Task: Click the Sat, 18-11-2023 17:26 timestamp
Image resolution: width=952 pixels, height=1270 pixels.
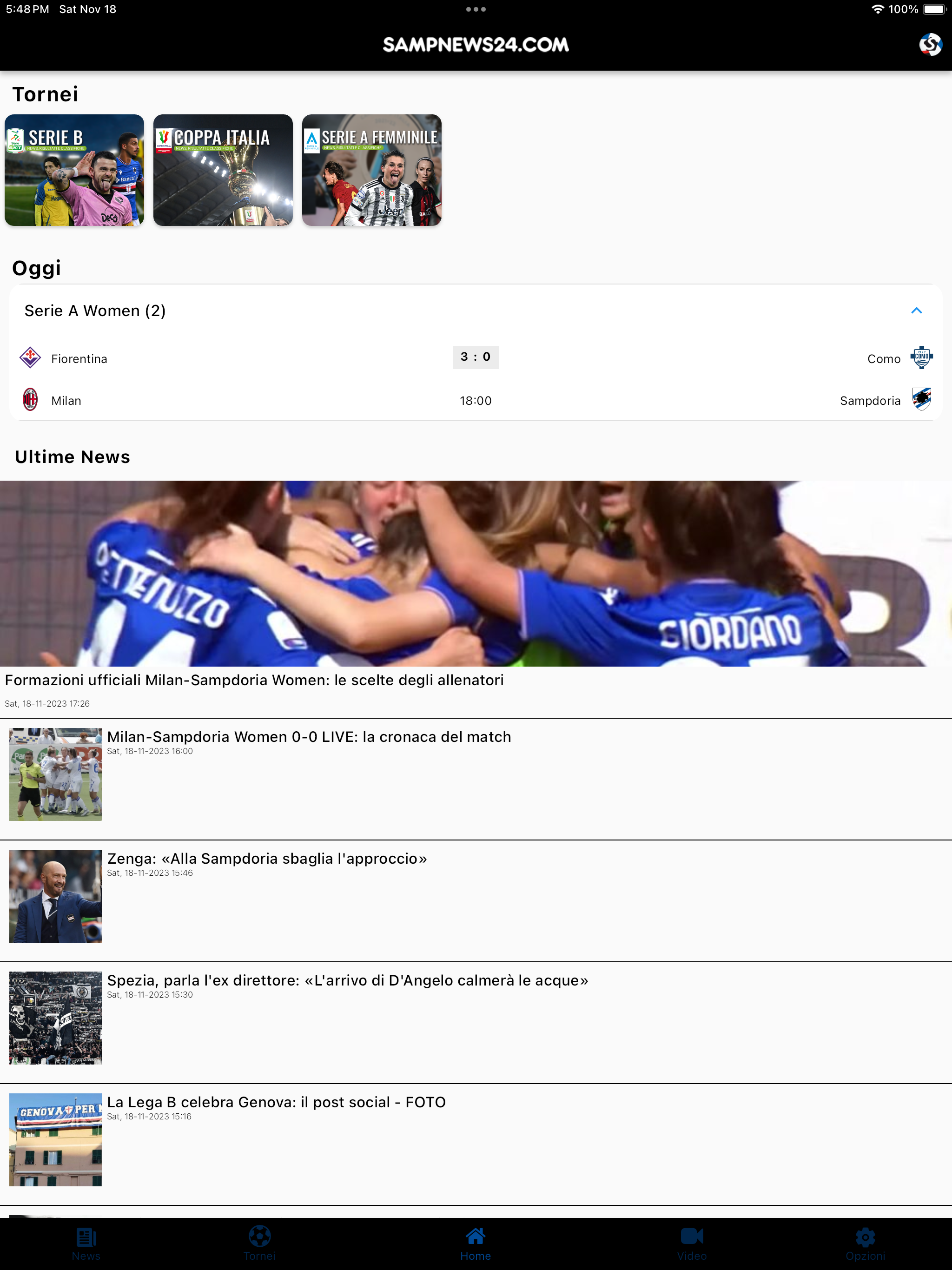Action: pyautogui.click(x=47, y=704)
